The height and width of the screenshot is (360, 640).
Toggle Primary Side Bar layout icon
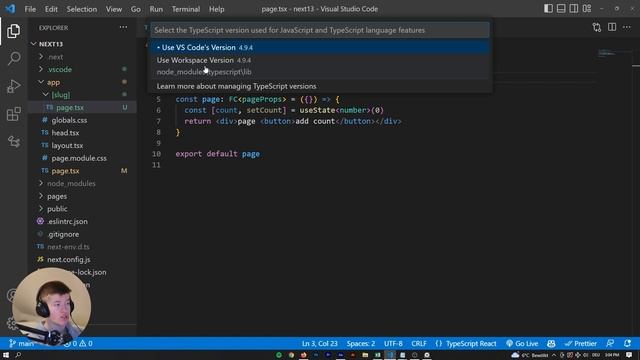click(x=548, y=9)
